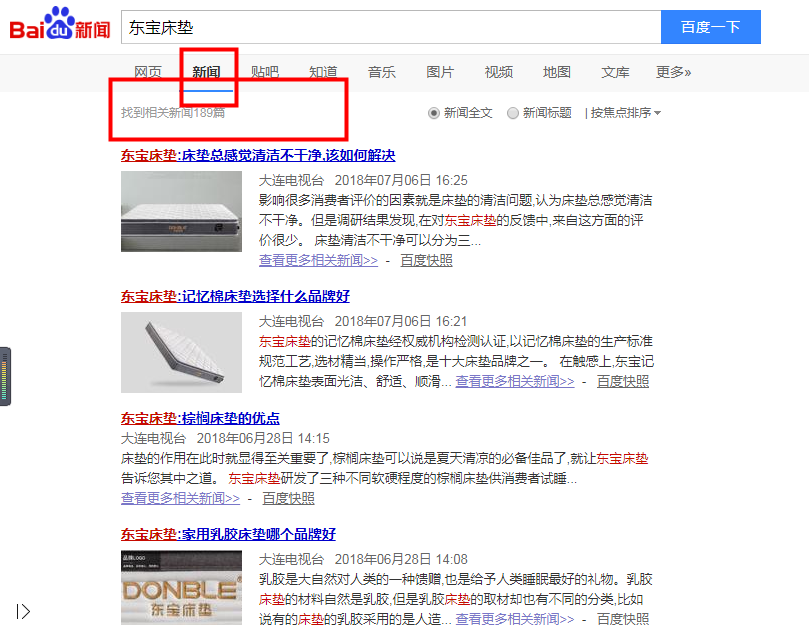809x625 pixels.
Task: Click 查看更多相关新闻>> for the 记忆棉床垫 article
Action: pyautogui.click(x=515, y=381)
